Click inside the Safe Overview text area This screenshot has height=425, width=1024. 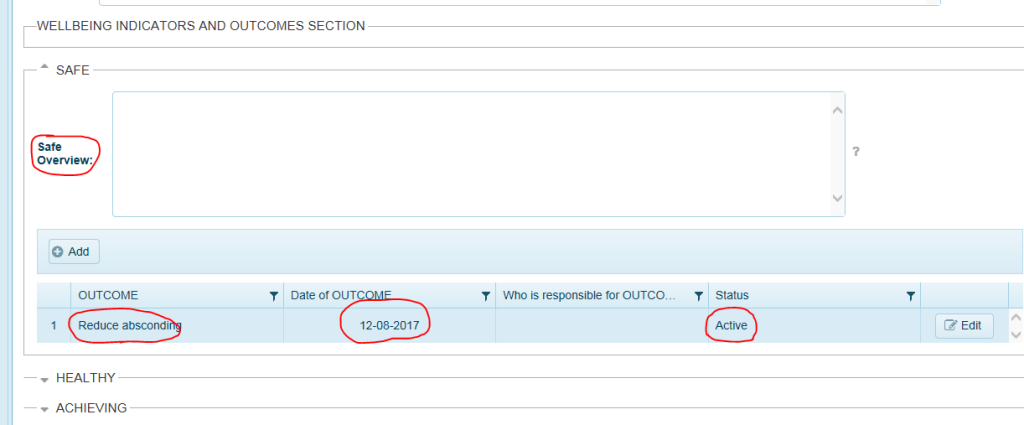470,154
